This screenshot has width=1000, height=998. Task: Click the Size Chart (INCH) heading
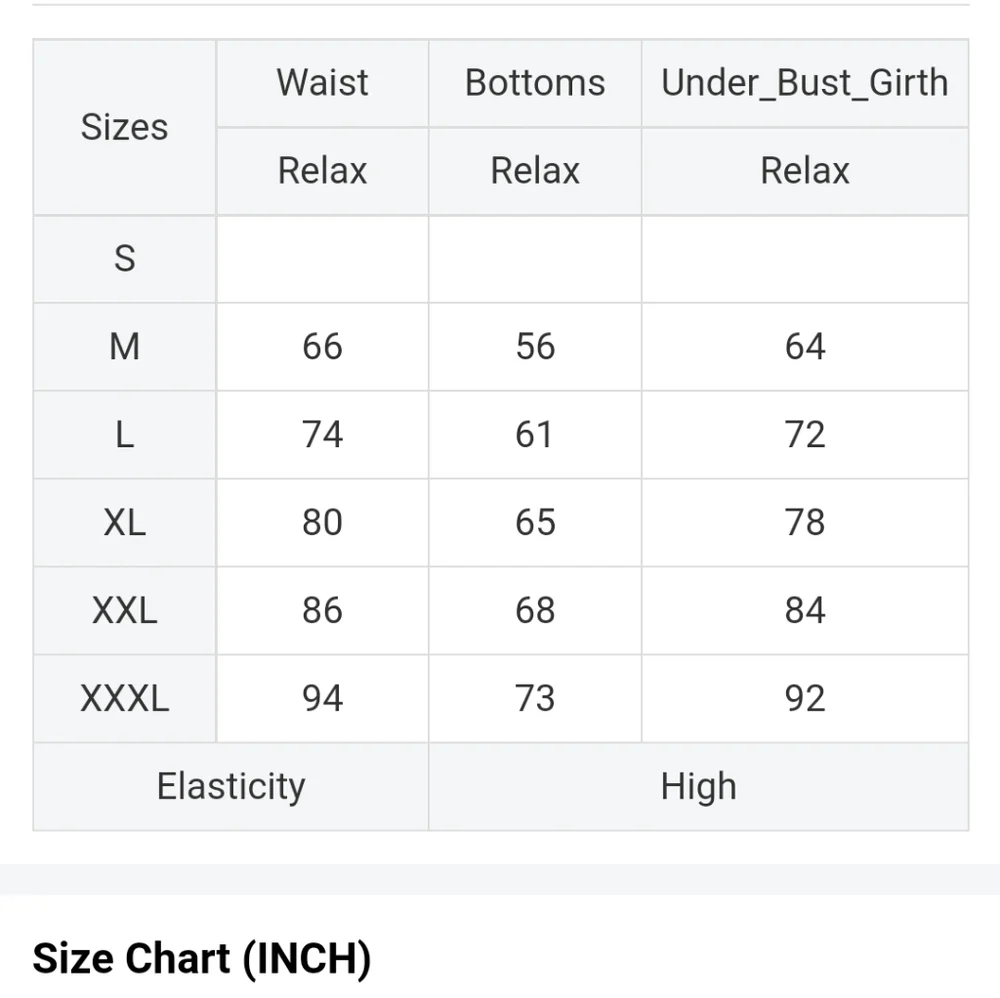(x=202, y=958)
